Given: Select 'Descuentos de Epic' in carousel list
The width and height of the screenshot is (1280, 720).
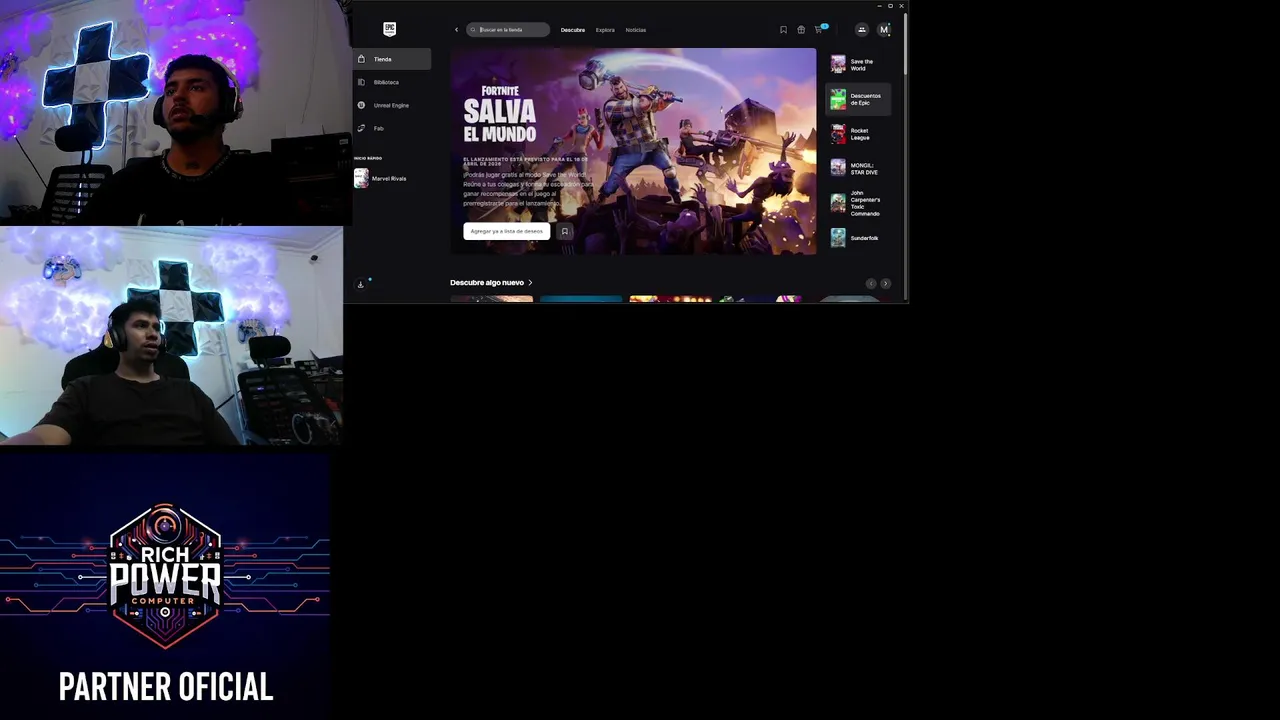Looking at the screenshot, I should [x=858, y=99].
